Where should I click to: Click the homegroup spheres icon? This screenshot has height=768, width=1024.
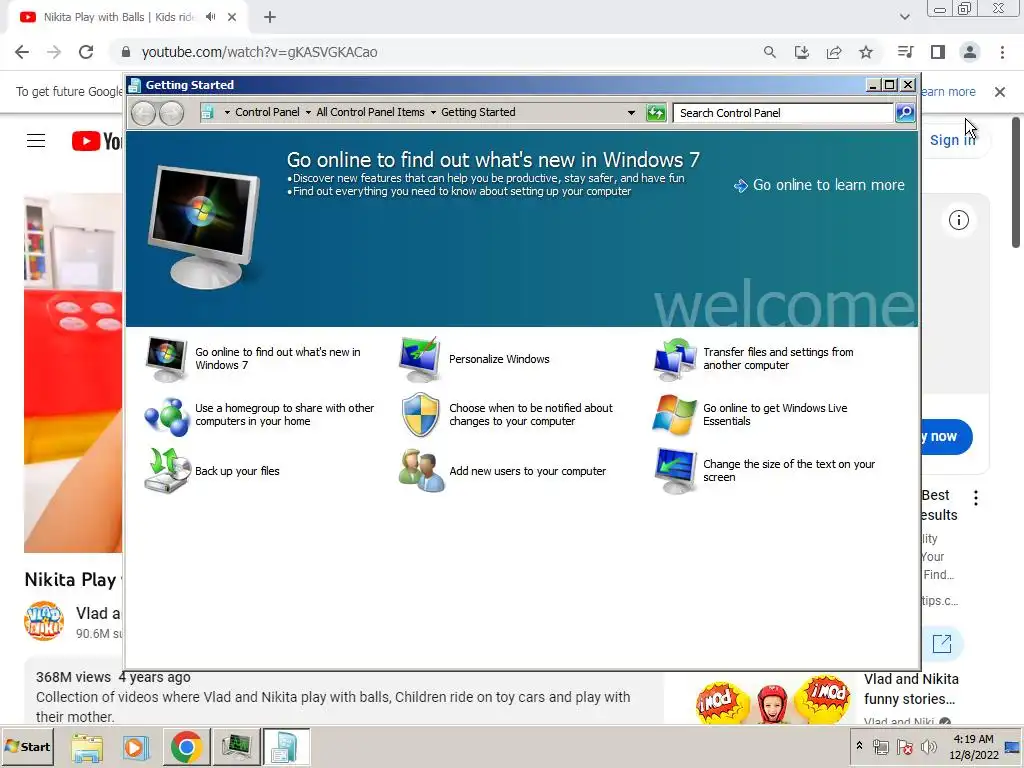pos(166,415)
